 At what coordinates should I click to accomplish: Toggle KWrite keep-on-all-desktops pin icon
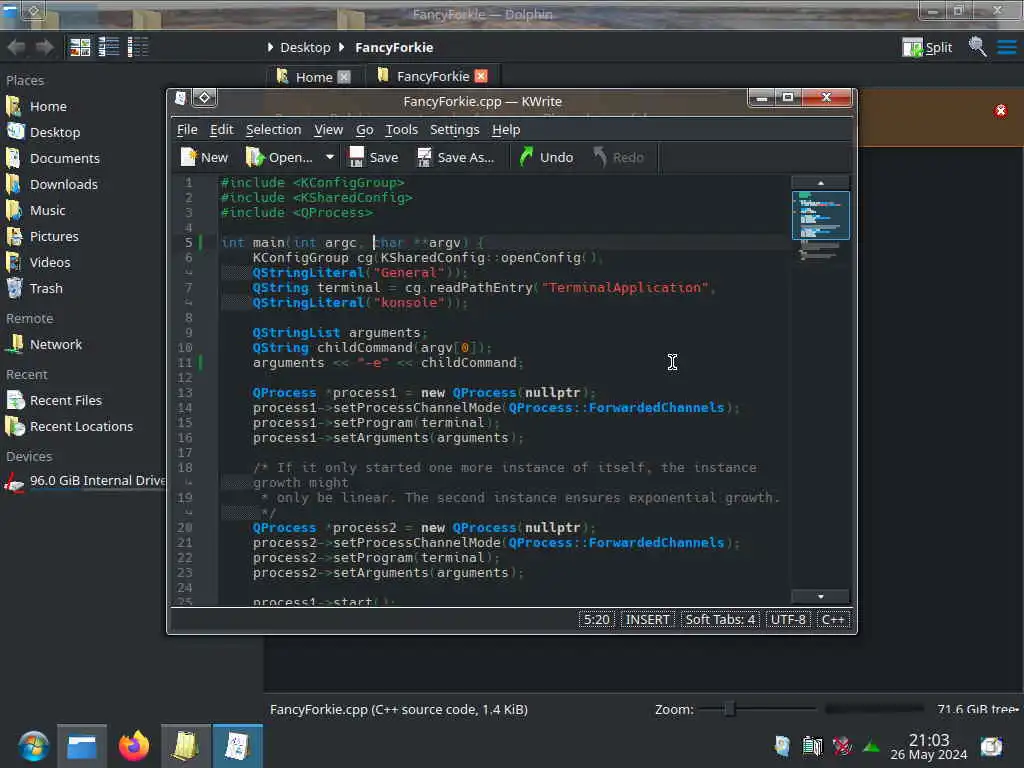tap(204, 98)
